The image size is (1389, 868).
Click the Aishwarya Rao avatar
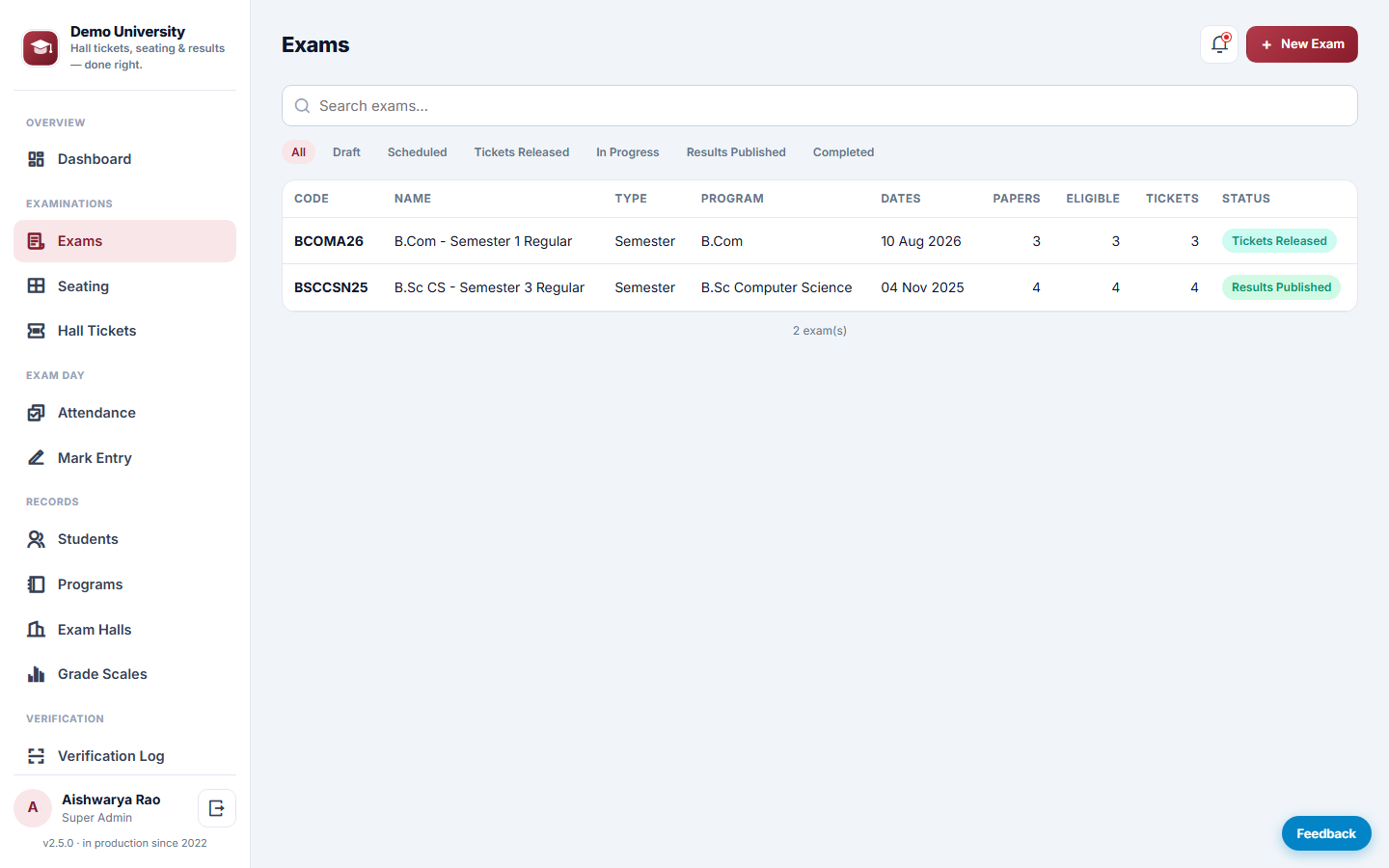(33, 808)
